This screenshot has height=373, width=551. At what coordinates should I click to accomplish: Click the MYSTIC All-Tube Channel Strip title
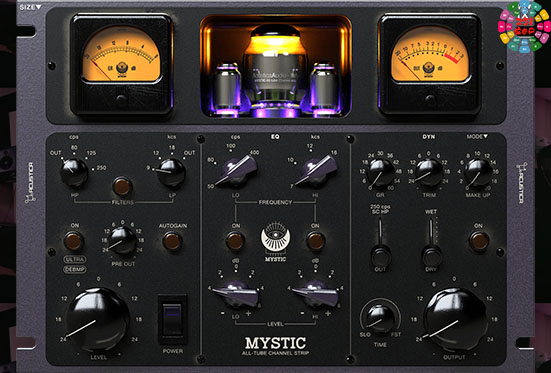click(276, 346)
